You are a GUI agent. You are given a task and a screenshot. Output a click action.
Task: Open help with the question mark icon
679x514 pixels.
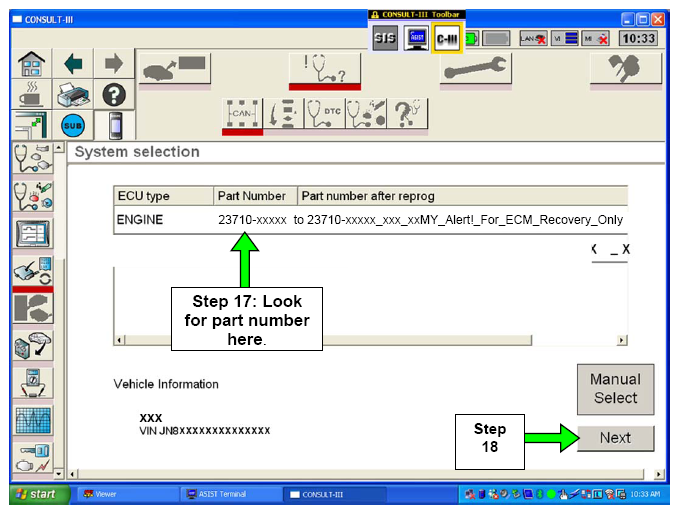click(113, 95)
